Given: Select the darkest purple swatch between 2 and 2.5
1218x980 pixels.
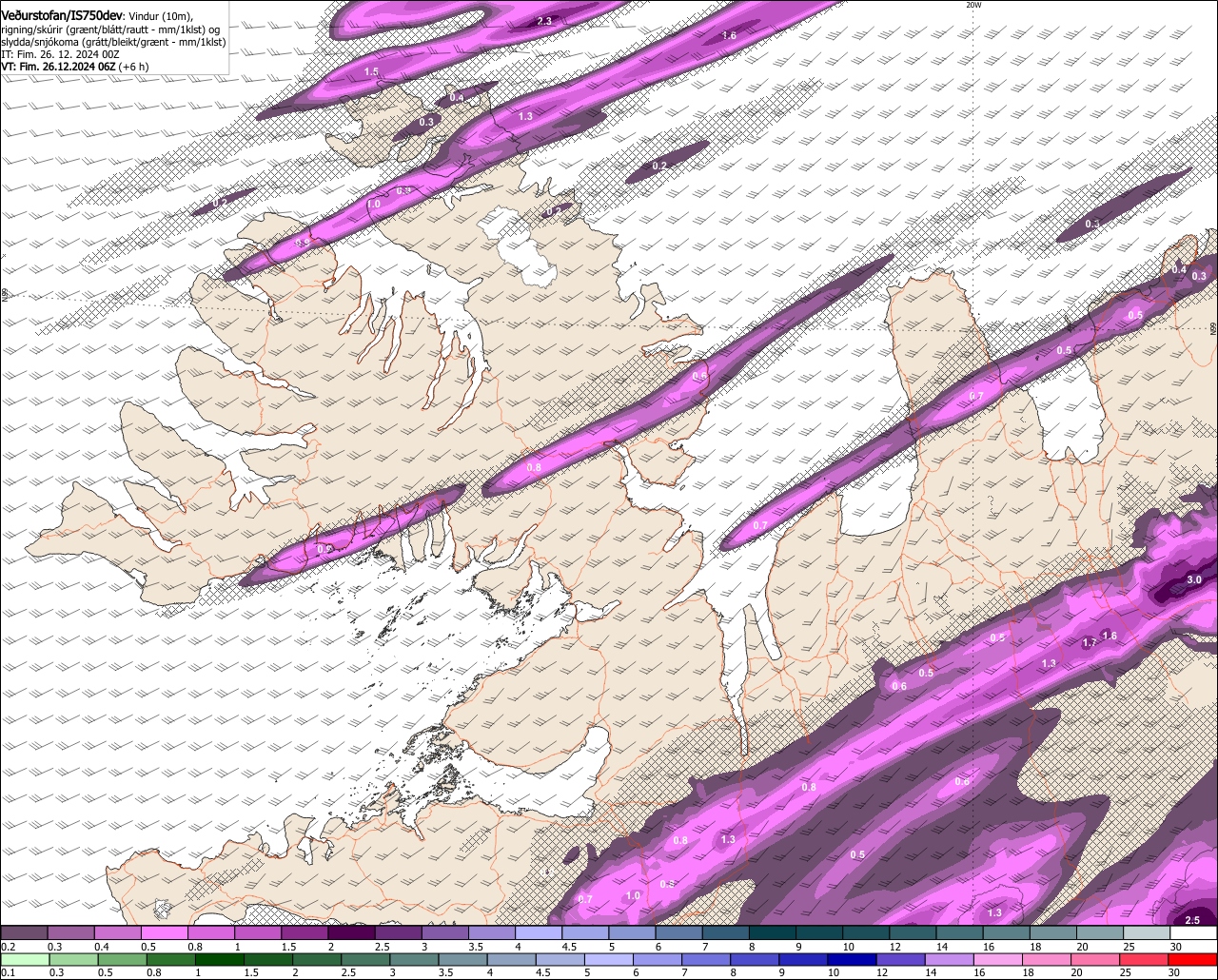Looking at the screenshot, I should click(351, 933).
